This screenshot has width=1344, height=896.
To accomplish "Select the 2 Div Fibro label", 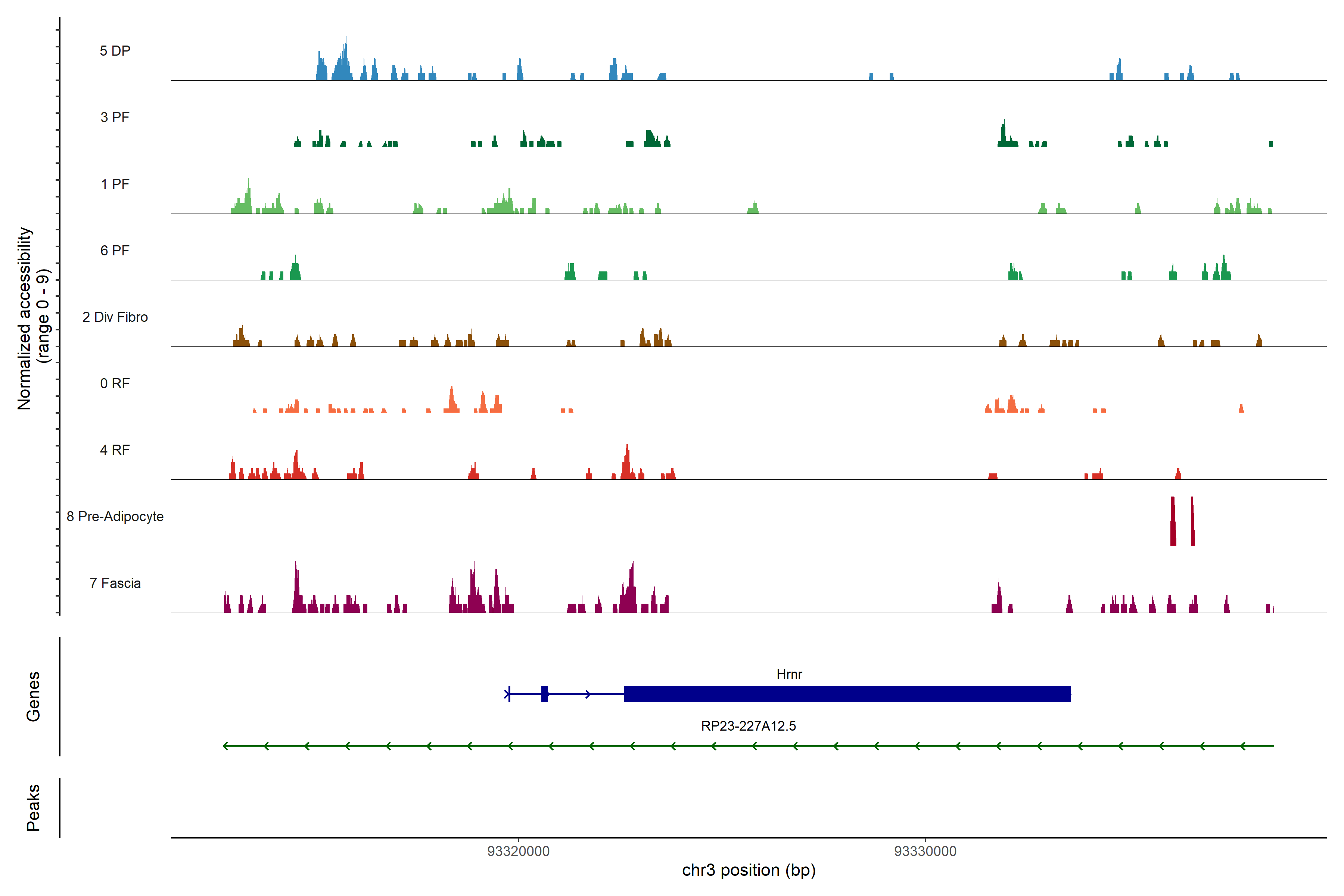I will coord(115,317).
